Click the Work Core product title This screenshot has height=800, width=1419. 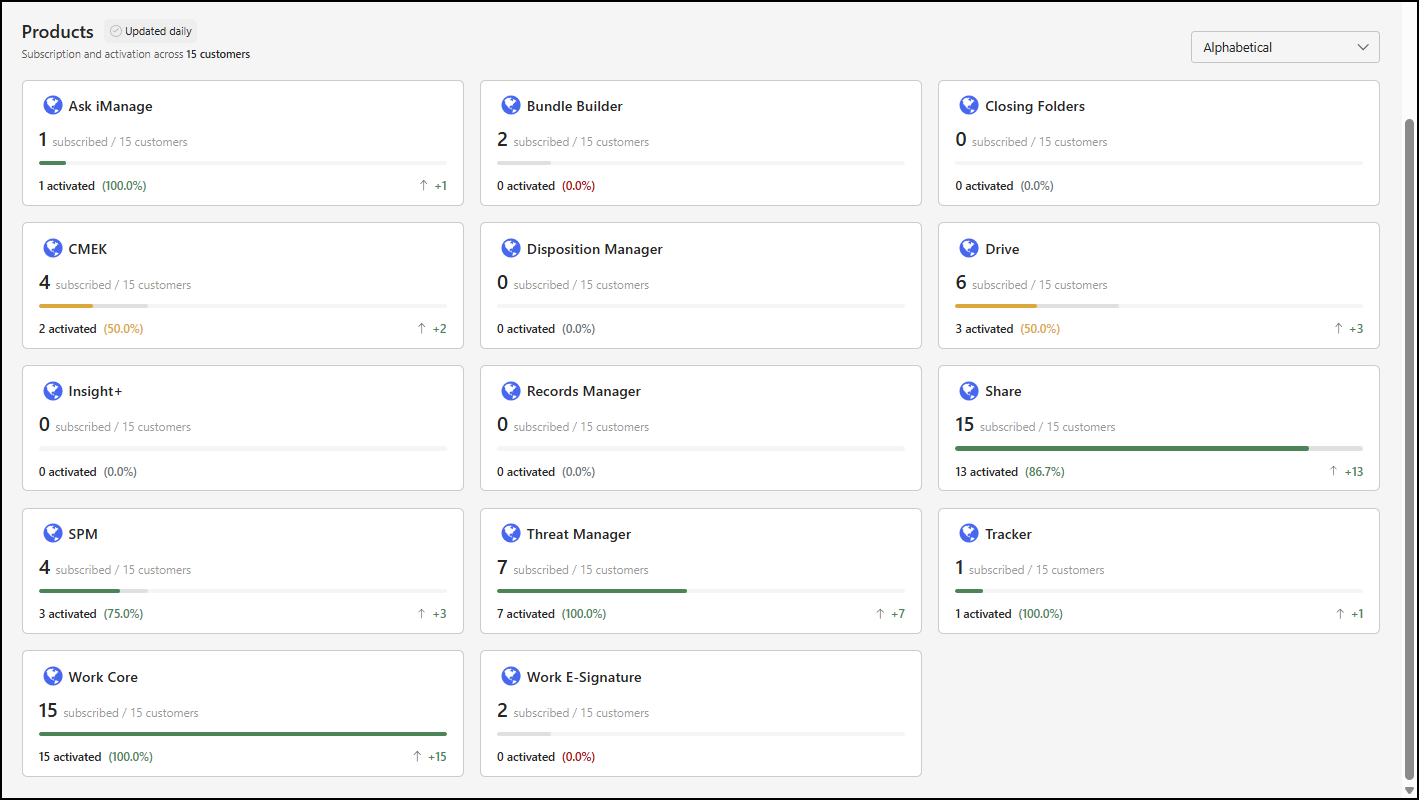[103, 677]
